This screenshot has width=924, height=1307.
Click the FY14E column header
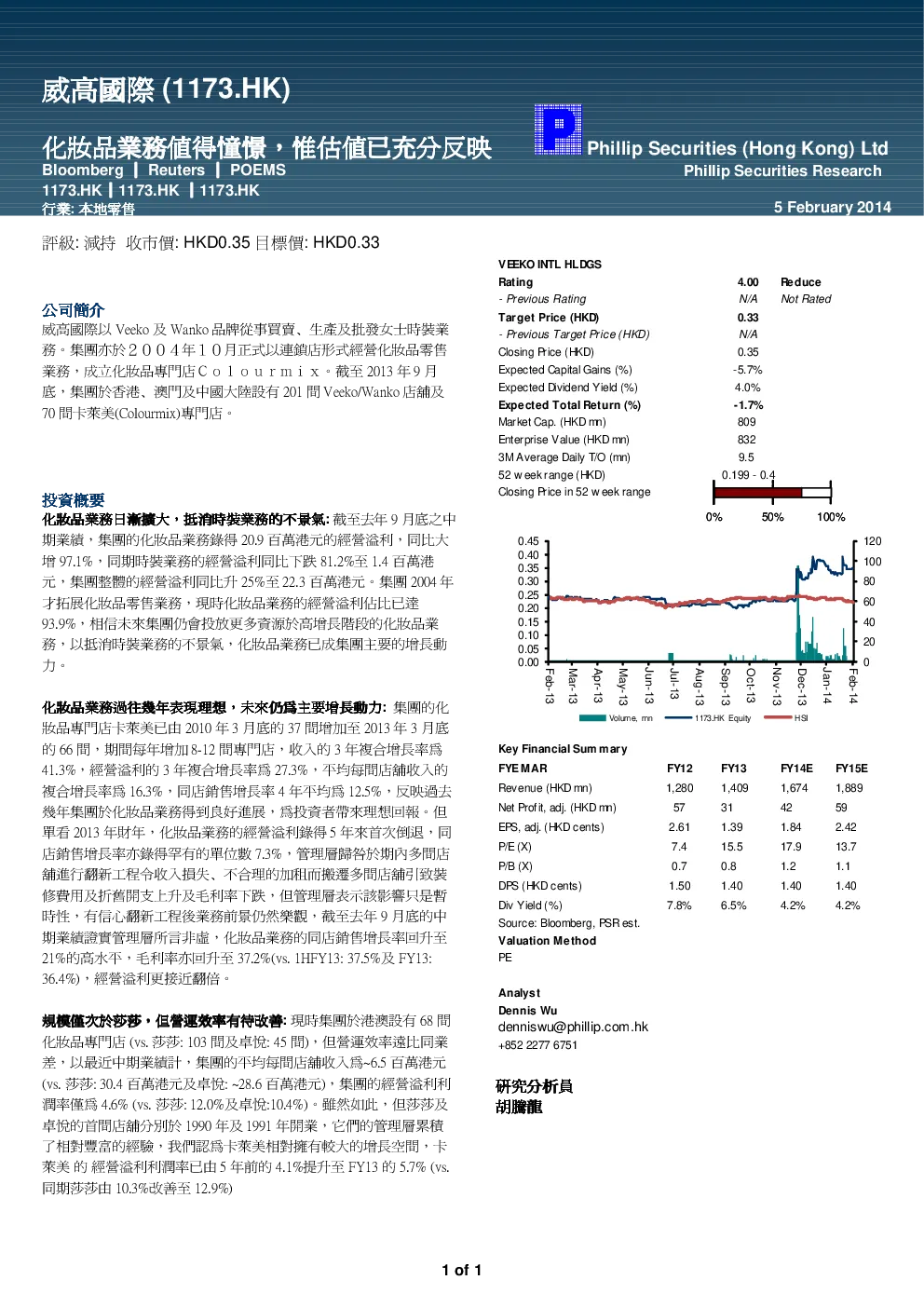click(796, 769)
